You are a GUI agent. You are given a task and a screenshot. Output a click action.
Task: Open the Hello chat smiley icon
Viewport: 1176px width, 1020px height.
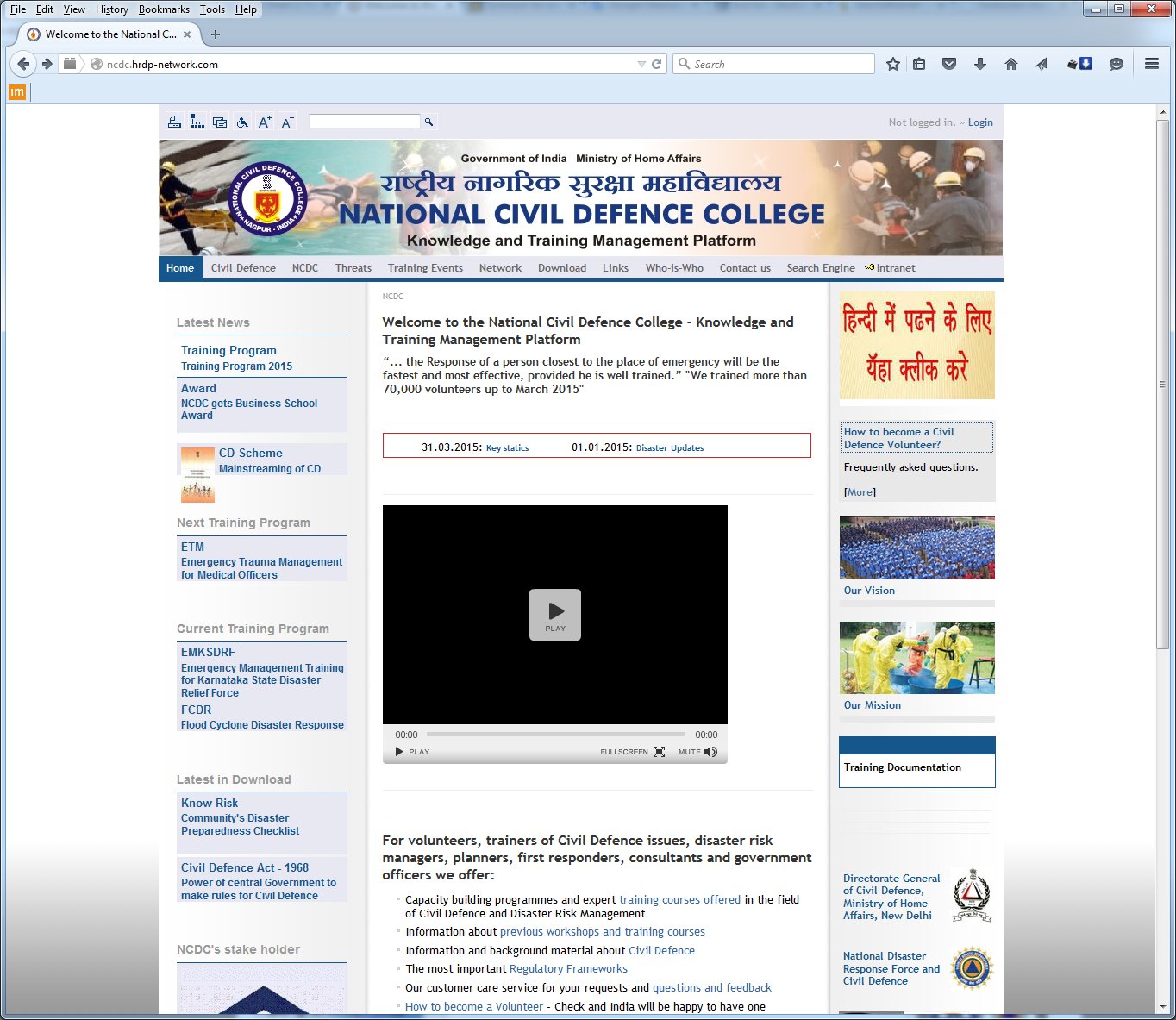click(1117, 64)
